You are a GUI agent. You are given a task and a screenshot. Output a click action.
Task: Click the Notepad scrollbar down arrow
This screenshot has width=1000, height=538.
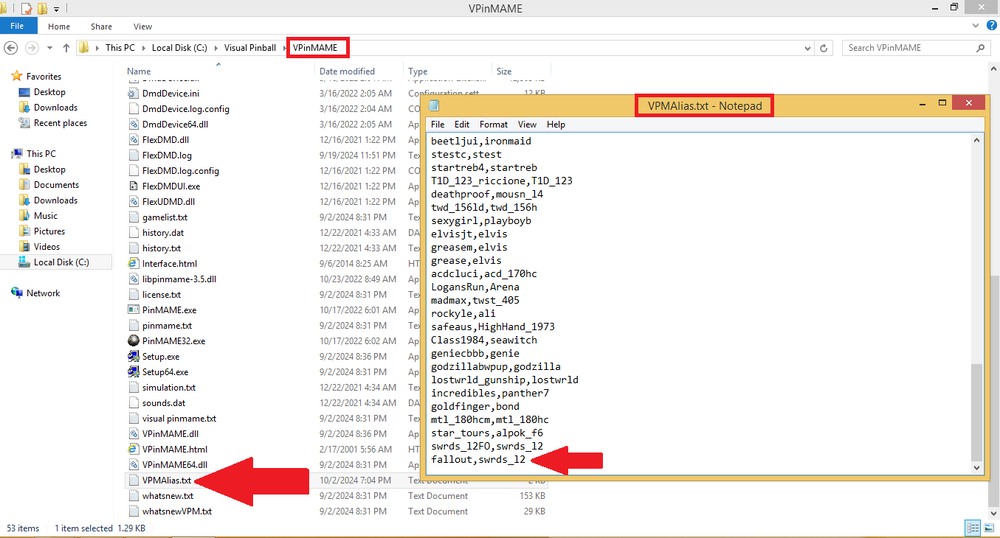[976, 467]
